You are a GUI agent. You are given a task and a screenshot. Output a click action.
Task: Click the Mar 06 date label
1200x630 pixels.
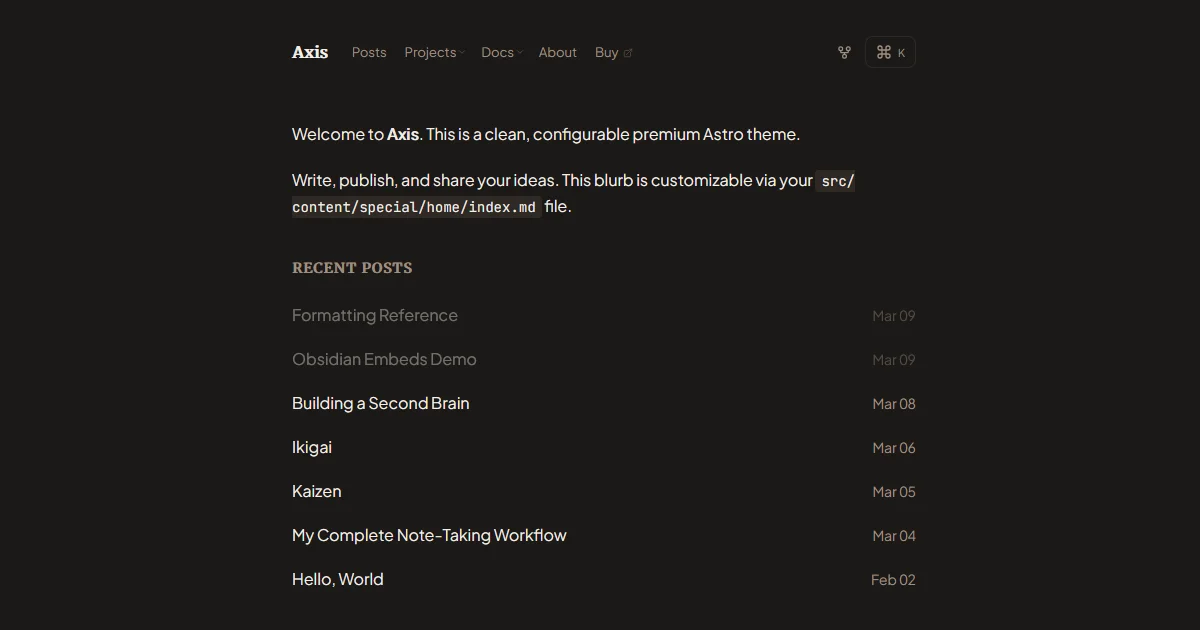click(x=894, y=448)
